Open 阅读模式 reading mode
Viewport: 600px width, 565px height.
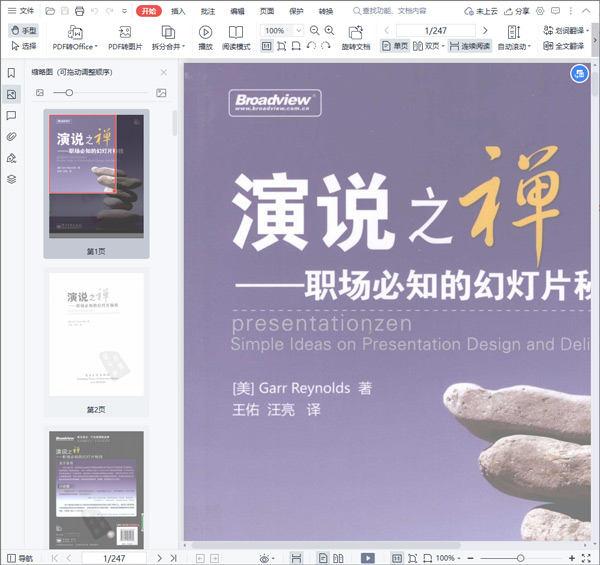pos(236,37)
